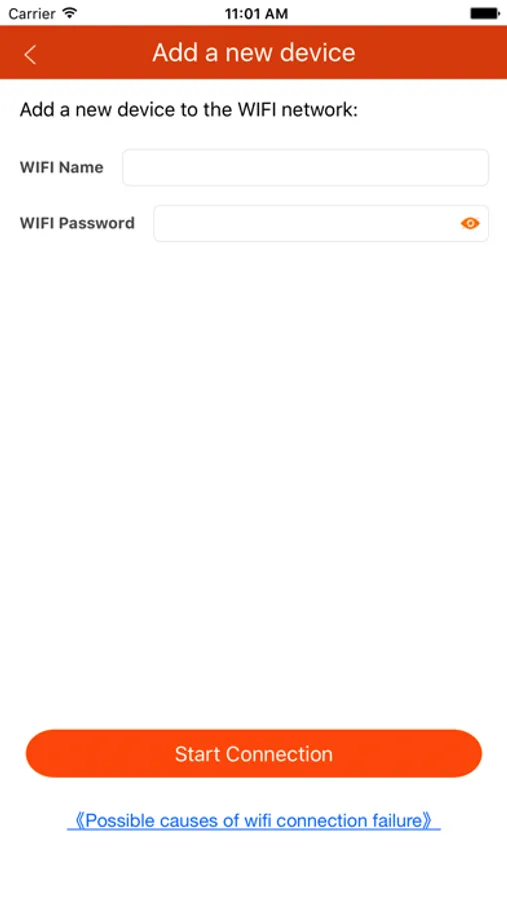Screen dimensions: 507x900
Task: Select the WIFI Password label
Action: pyautogui.click(x=77, y=223)
